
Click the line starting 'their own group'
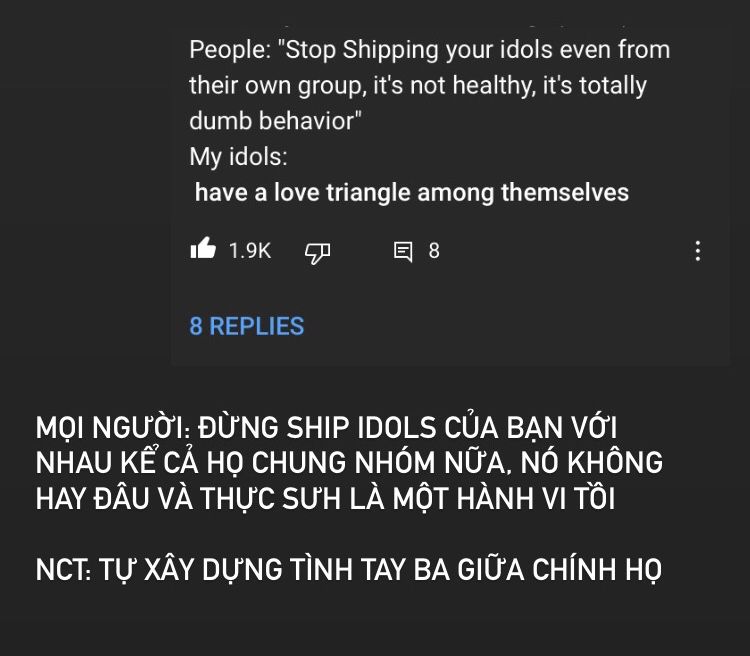418,86
